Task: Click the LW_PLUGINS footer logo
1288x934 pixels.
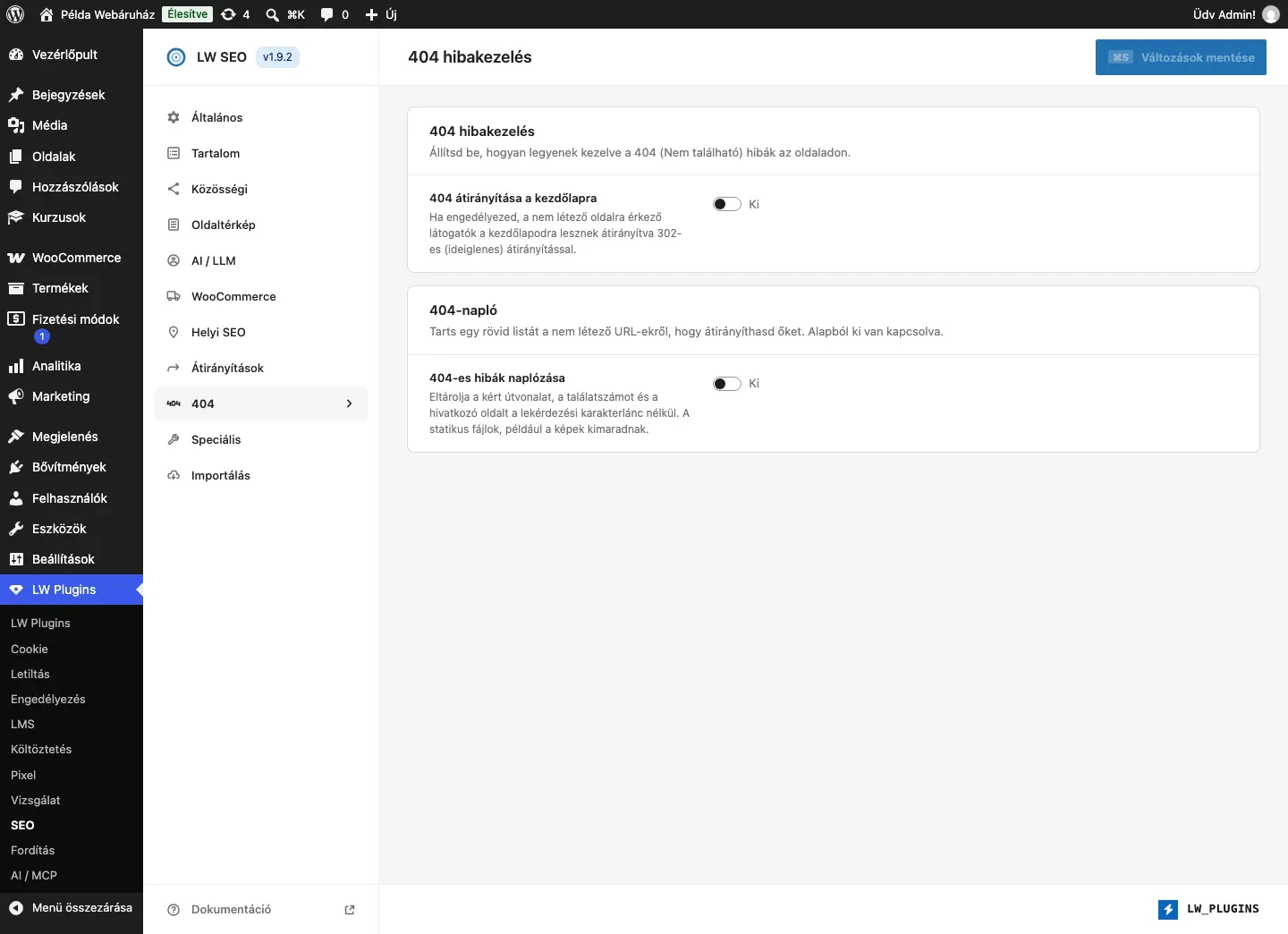Action: click(x=1208, y=909)
